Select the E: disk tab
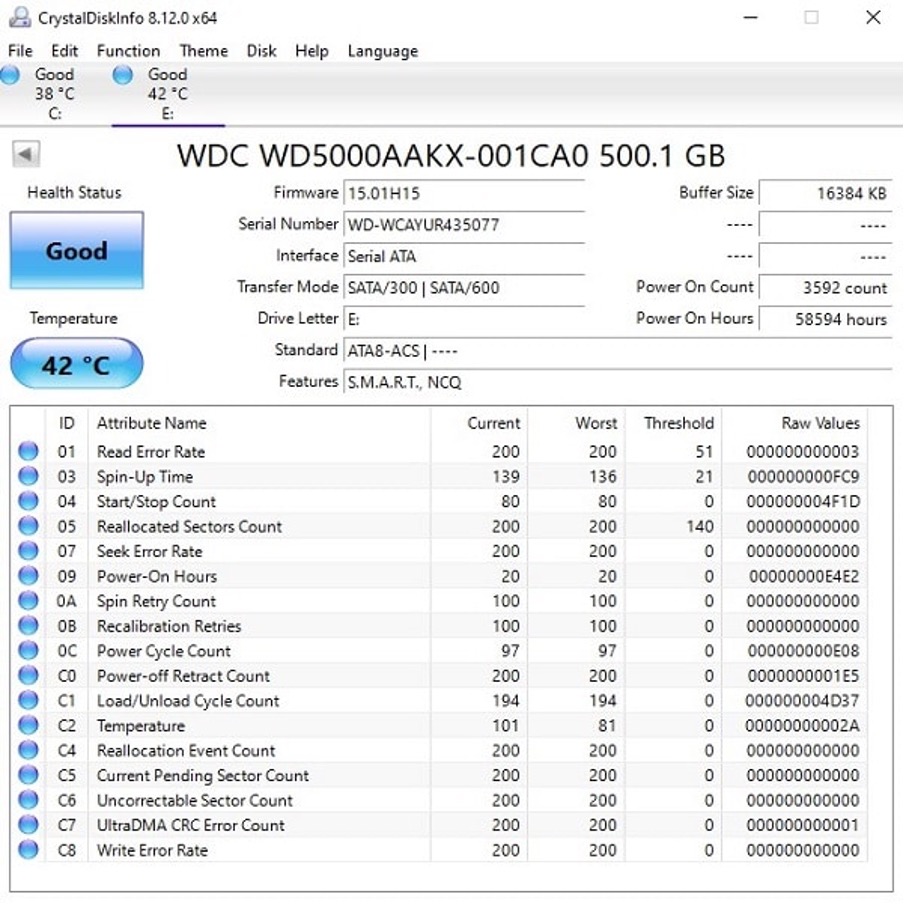 tap(168, 93)
